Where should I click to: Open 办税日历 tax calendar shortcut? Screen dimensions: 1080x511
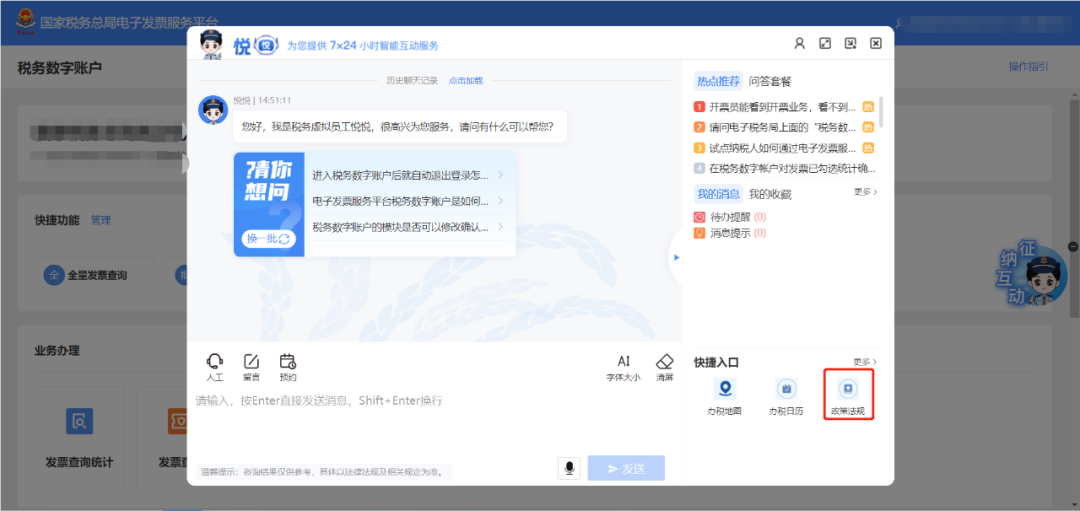coord(786,395)
